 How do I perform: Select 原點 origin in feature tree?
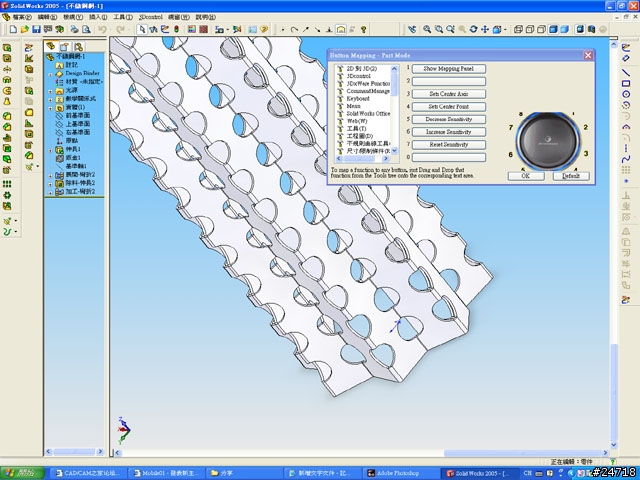(x=72, y=141)
